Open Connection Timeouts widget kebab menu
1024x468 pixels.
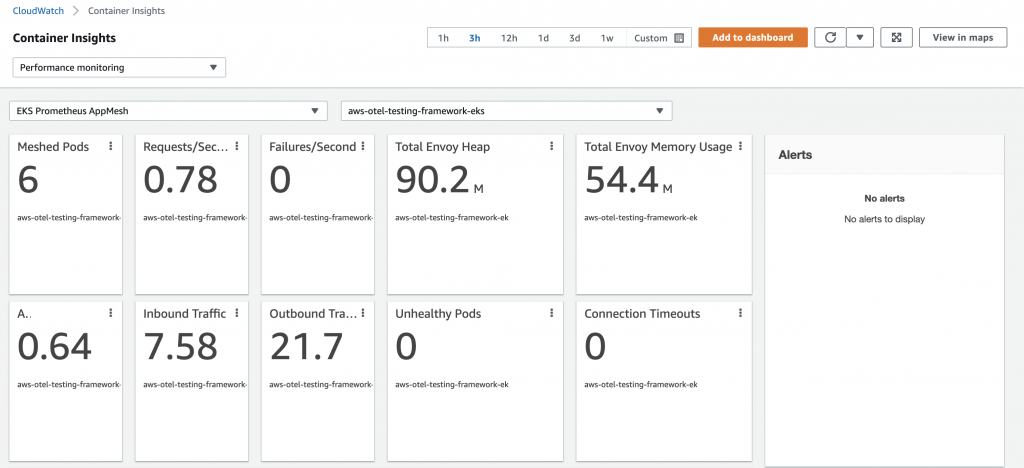[740, 313]
